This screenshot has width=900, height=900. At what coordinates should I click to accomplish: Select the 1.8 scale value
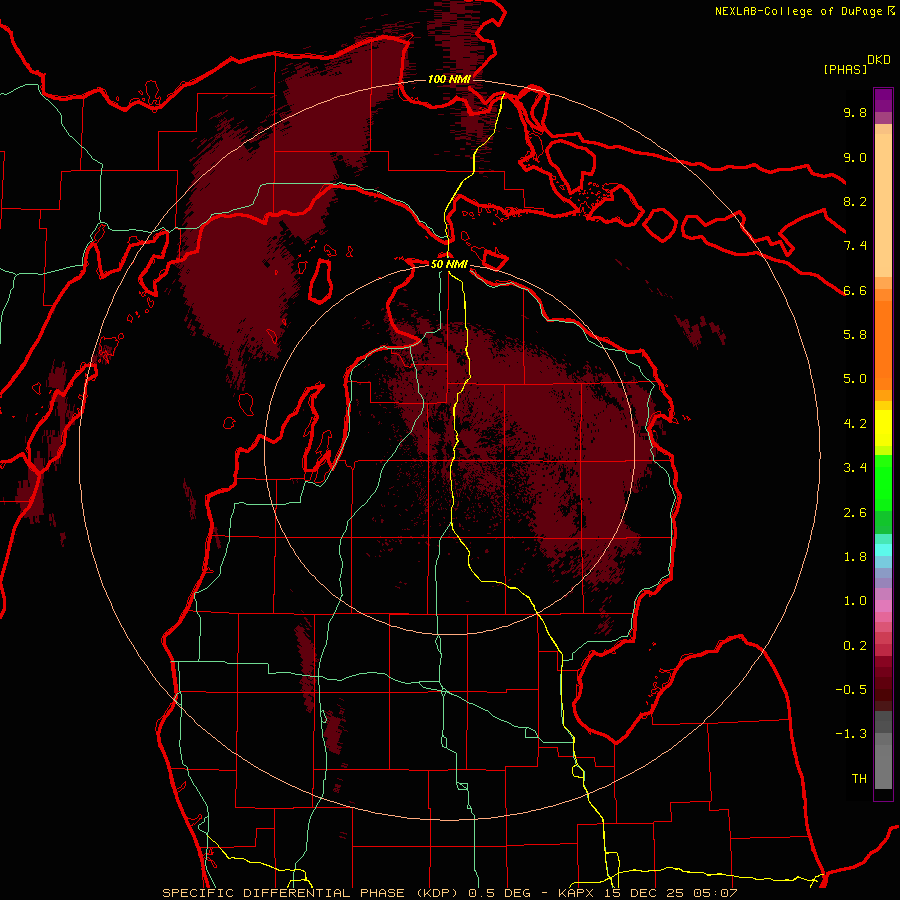(x=855, y=557)
